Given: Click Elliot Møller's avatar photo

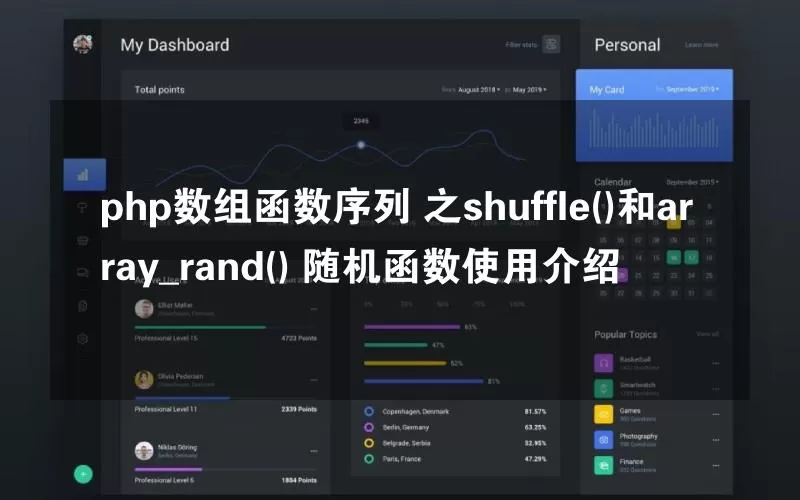Looking at the screenshot, I should click(x=144, y=309).
